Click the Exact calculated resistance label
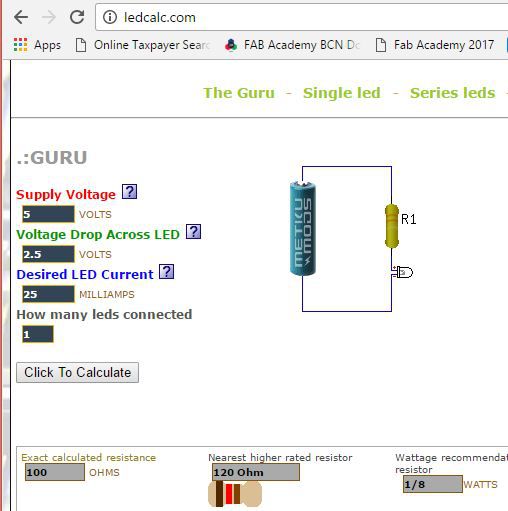Viewport: 508px width, 511px height. (89, 457)
